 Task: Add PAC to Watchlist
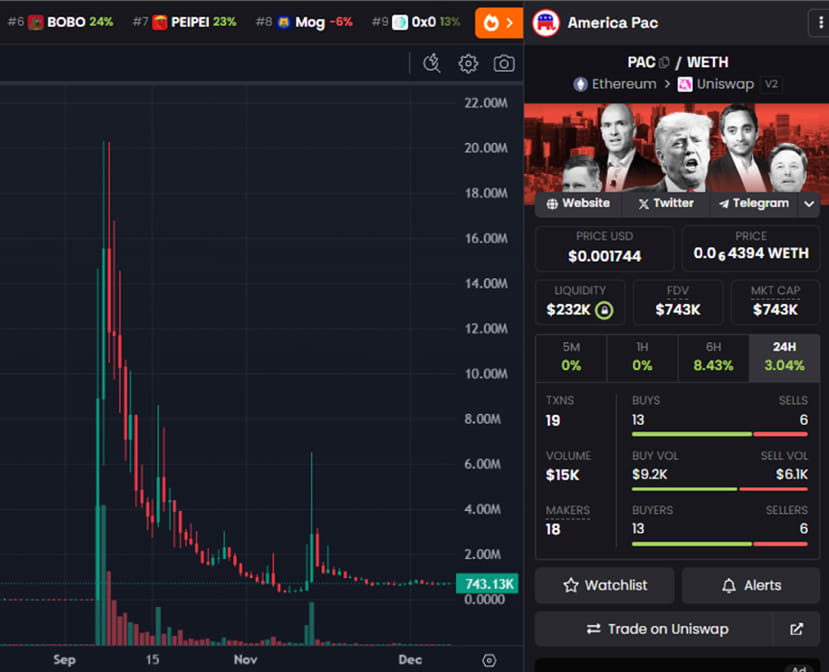tap(604, 585)
